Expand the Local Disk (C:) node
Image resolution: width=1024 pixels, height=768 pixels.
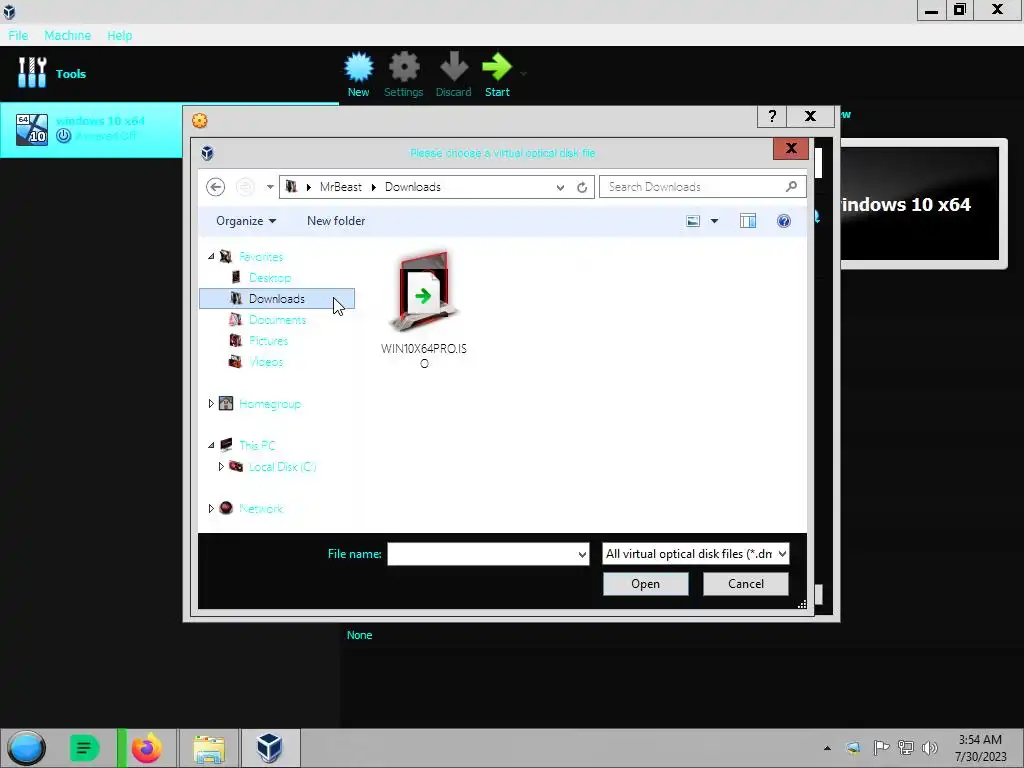tap(221, 466)
